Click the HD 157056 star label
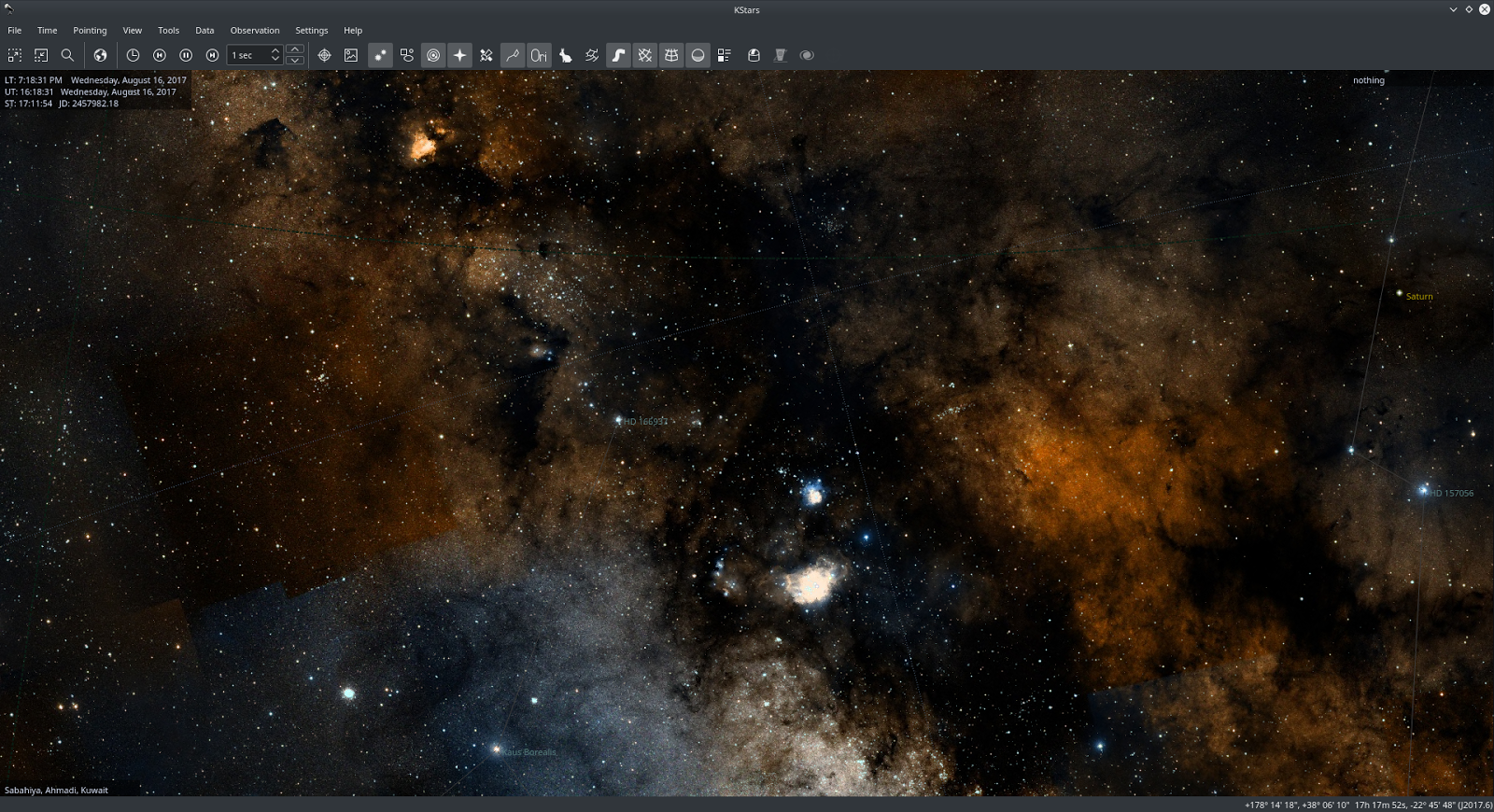Viewport: 1494px width, 812px height. pos(1451,493)
